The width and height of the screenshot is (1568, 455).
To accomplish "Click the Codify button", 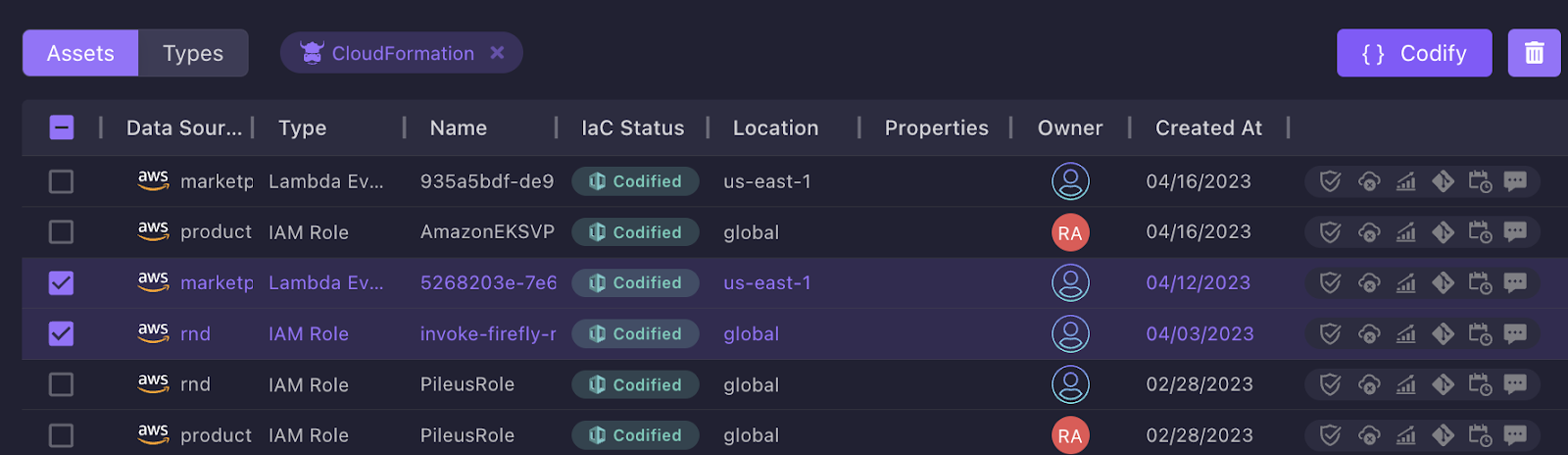I will click(x=1413, y=53).
